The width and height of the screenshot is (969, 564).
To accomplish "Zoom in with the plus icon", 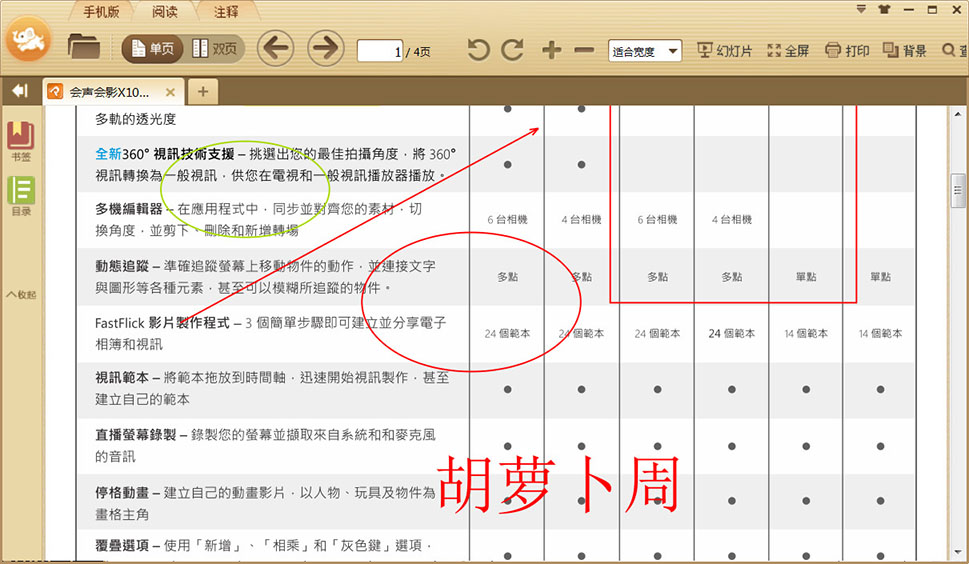I will (551, 49).
